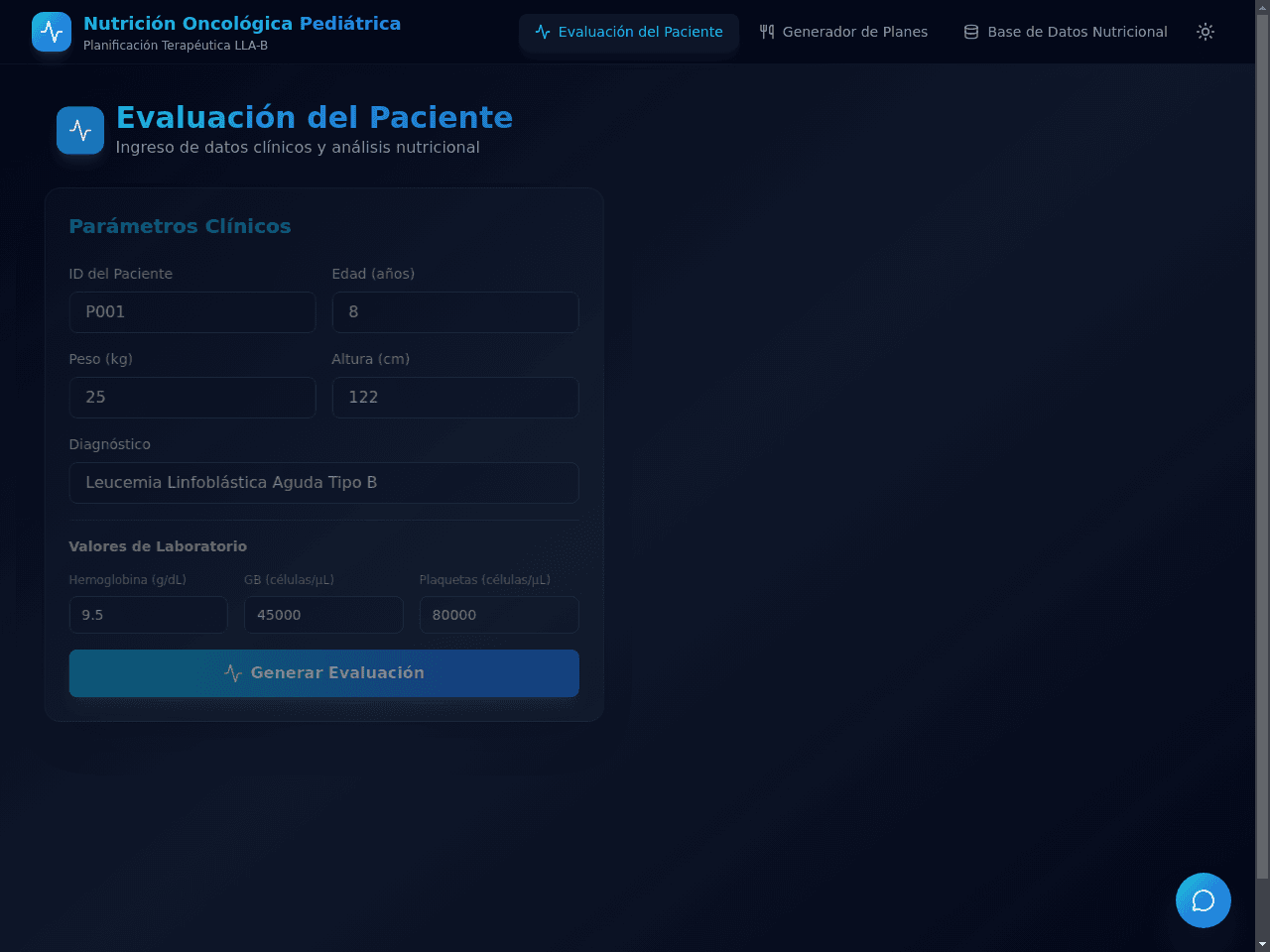Viewport: 1270px width, 952px height.
Task: Click the Nutrición Oncológica Pediátrica title
Action: (x=242, y=23)
